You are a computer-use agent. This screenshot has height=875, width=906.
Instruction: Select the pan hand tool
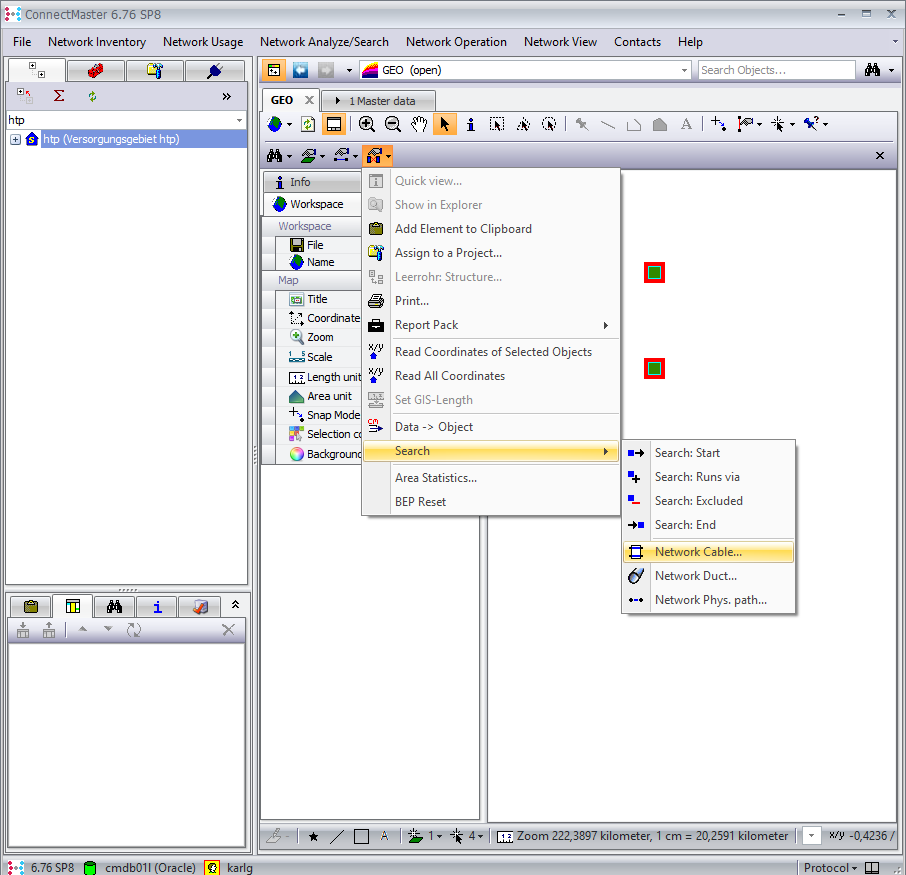(419, 124)
